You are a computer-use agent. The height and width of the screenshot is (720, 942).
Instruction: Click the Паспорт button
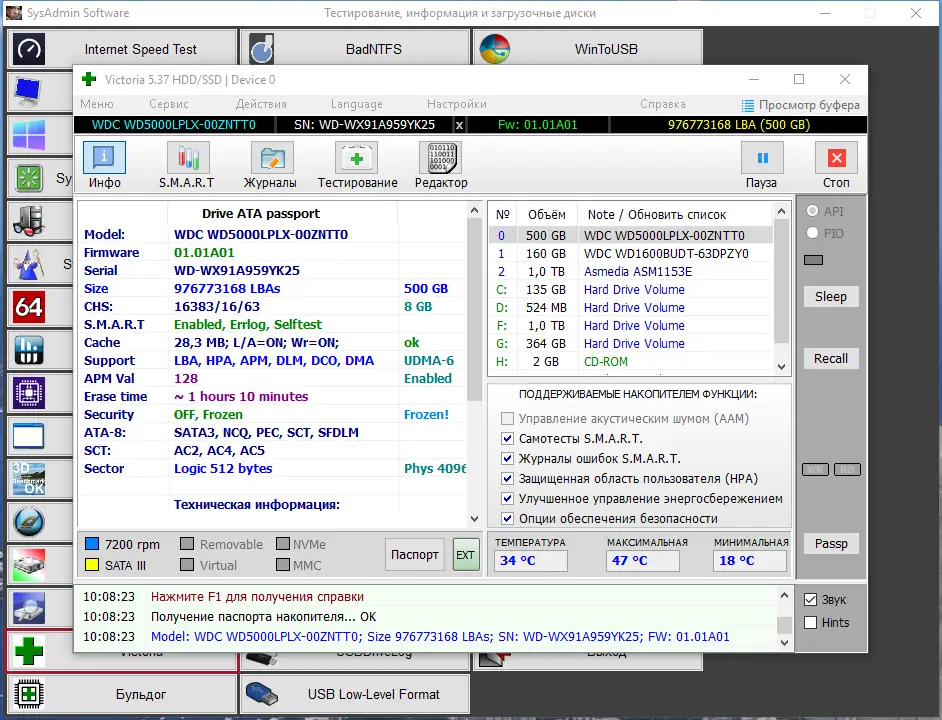click(415, 554)
